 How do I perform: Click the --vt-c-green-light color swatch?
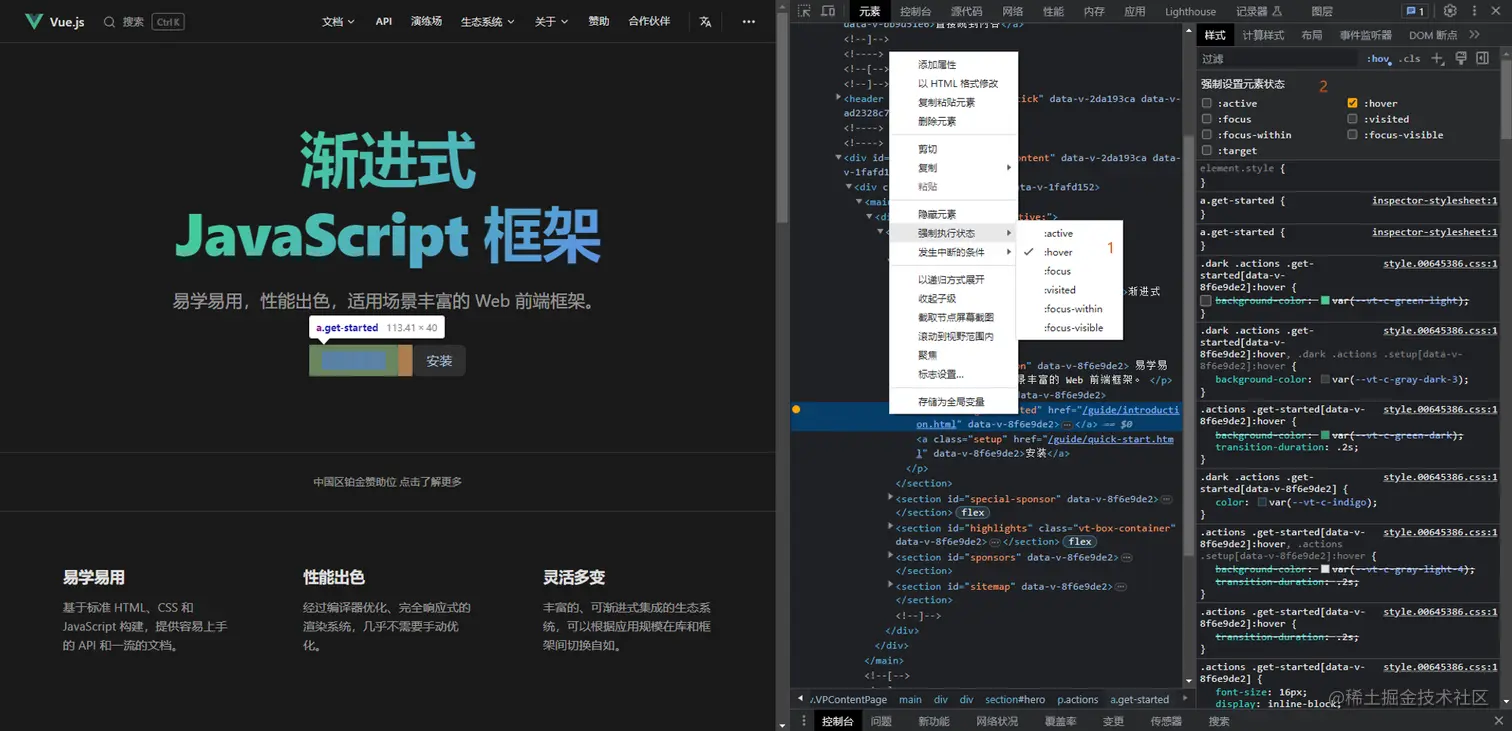1326,301
